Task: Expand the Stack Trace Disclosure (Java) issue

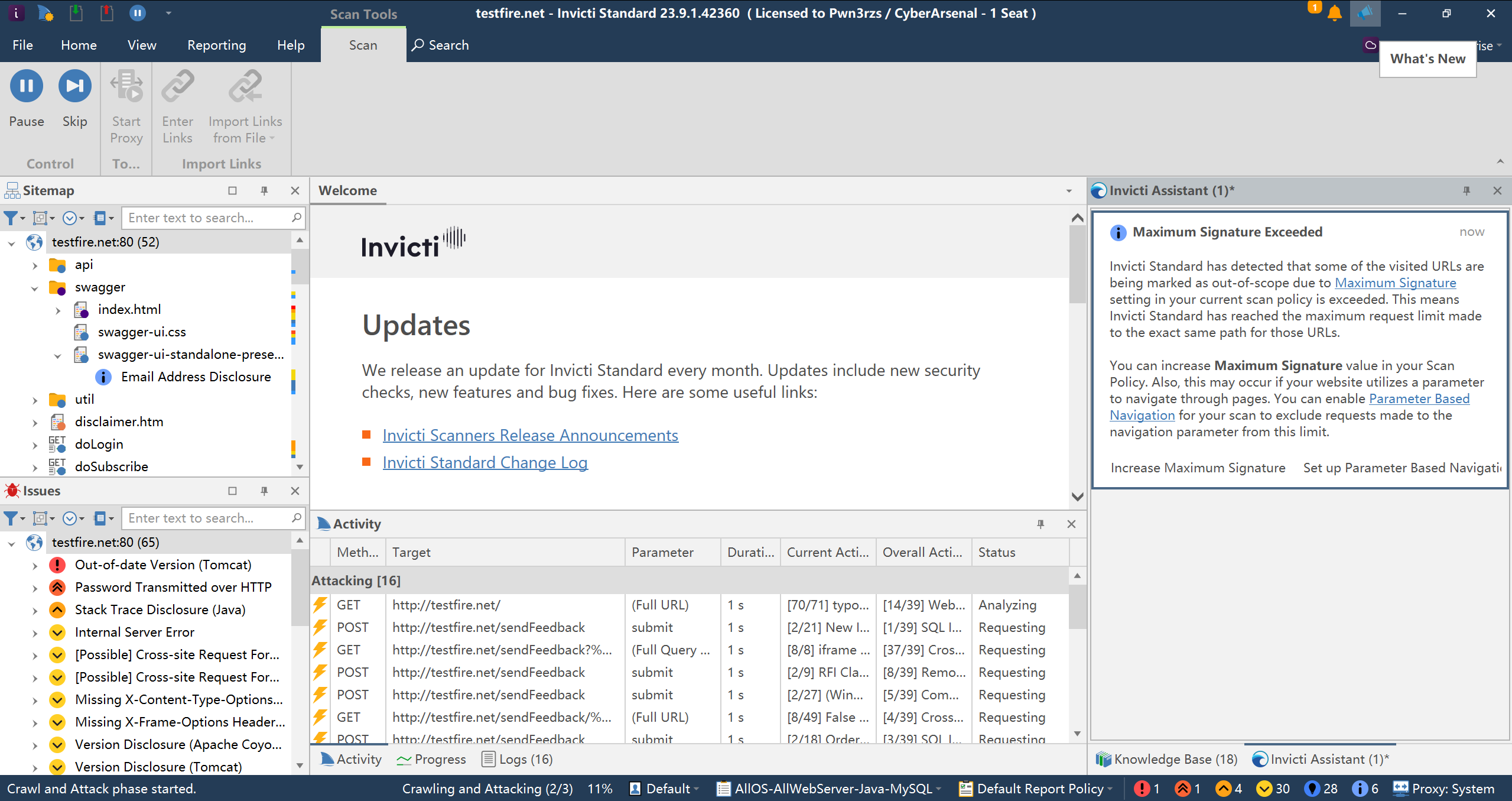Action: pos(35,610)
